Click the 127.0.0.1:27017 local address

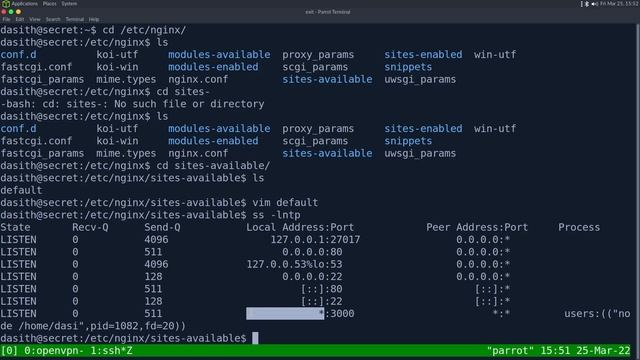(315, 240)
